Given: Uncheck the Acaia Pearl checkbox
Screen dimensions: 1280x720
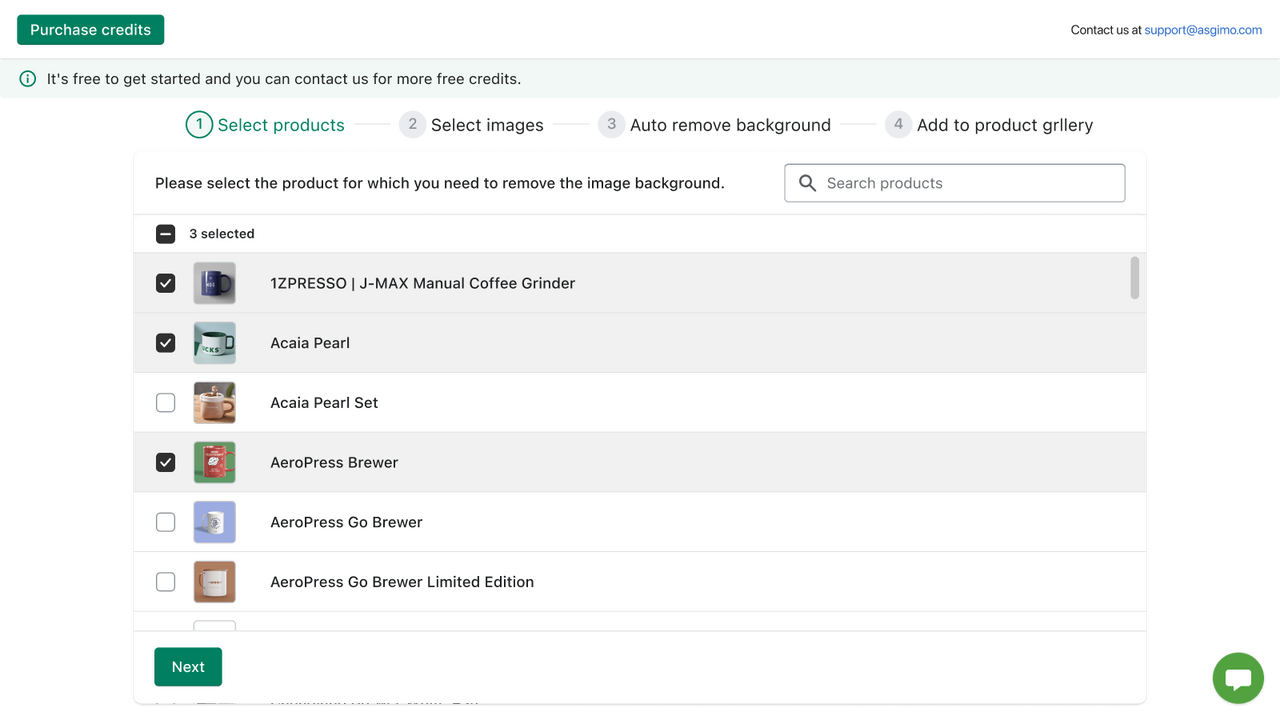Looking at the screenshot, I should coord(165,342).
